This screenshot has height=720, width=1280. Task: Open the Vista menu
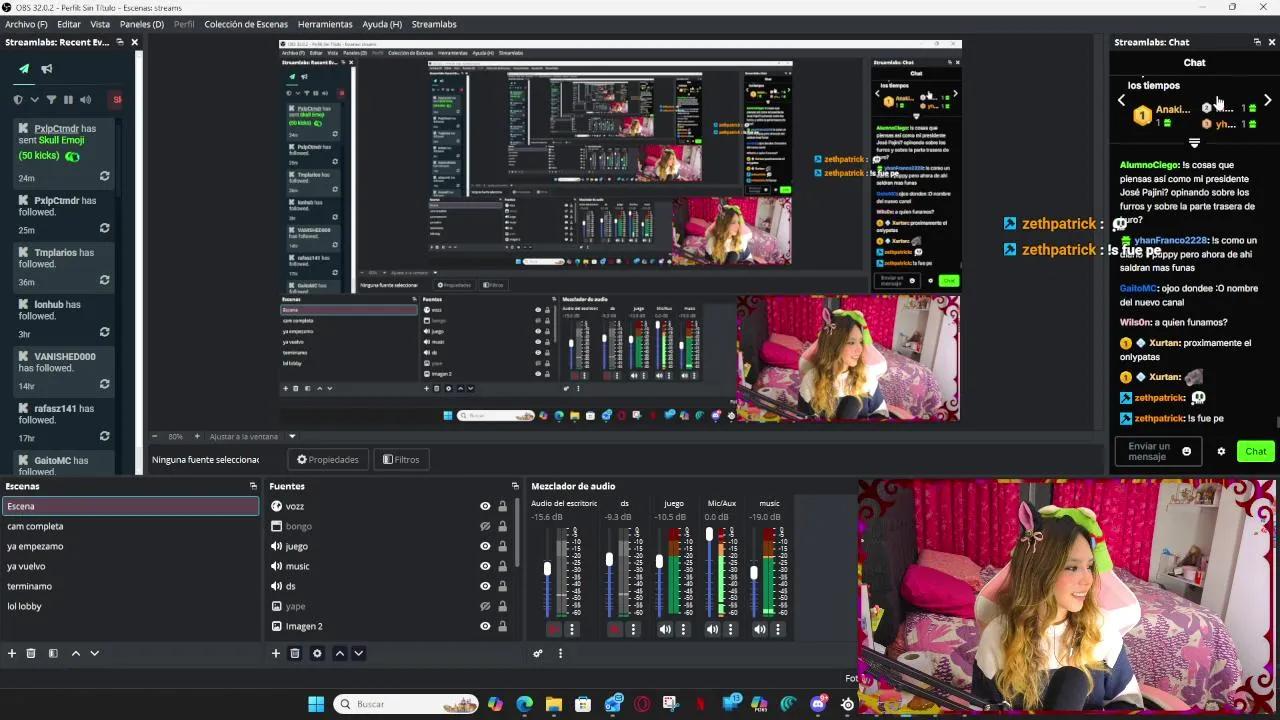tap(100, 24)
